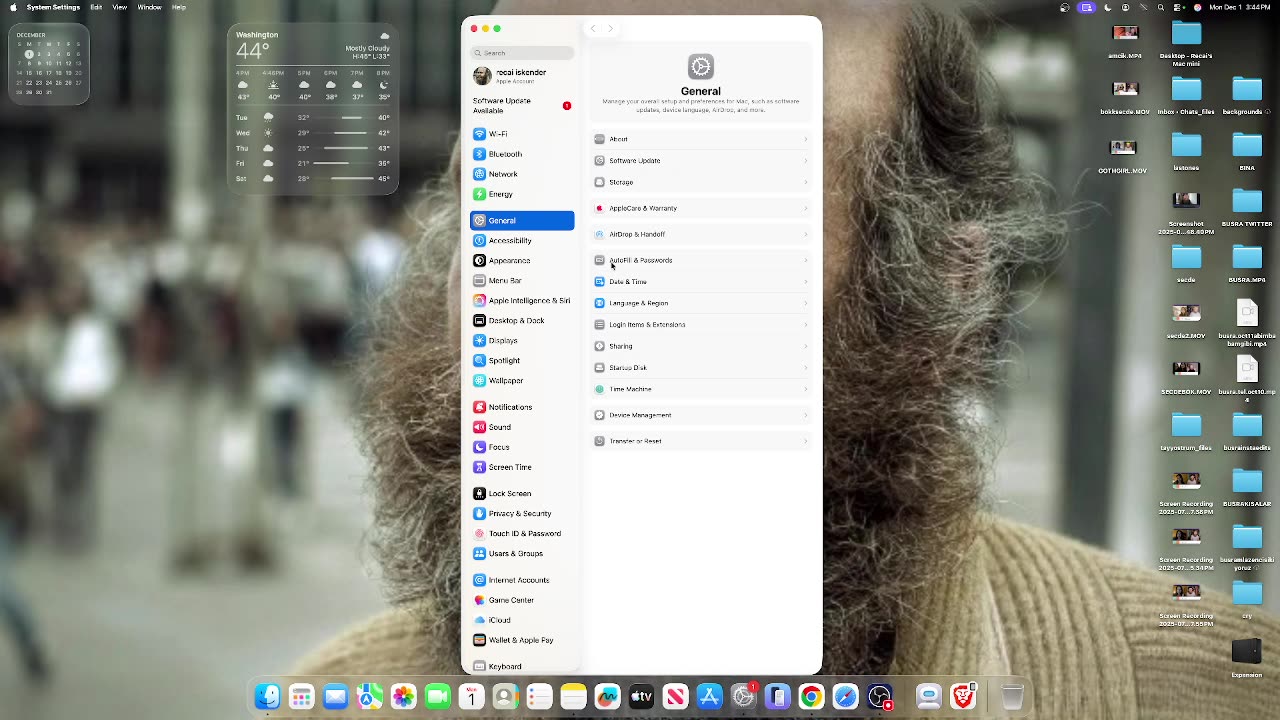Screen dimensions: 1280x720
Task: Select Wallpaper in the sidebar
Action: pyautogui.click(x=522, y=380)
